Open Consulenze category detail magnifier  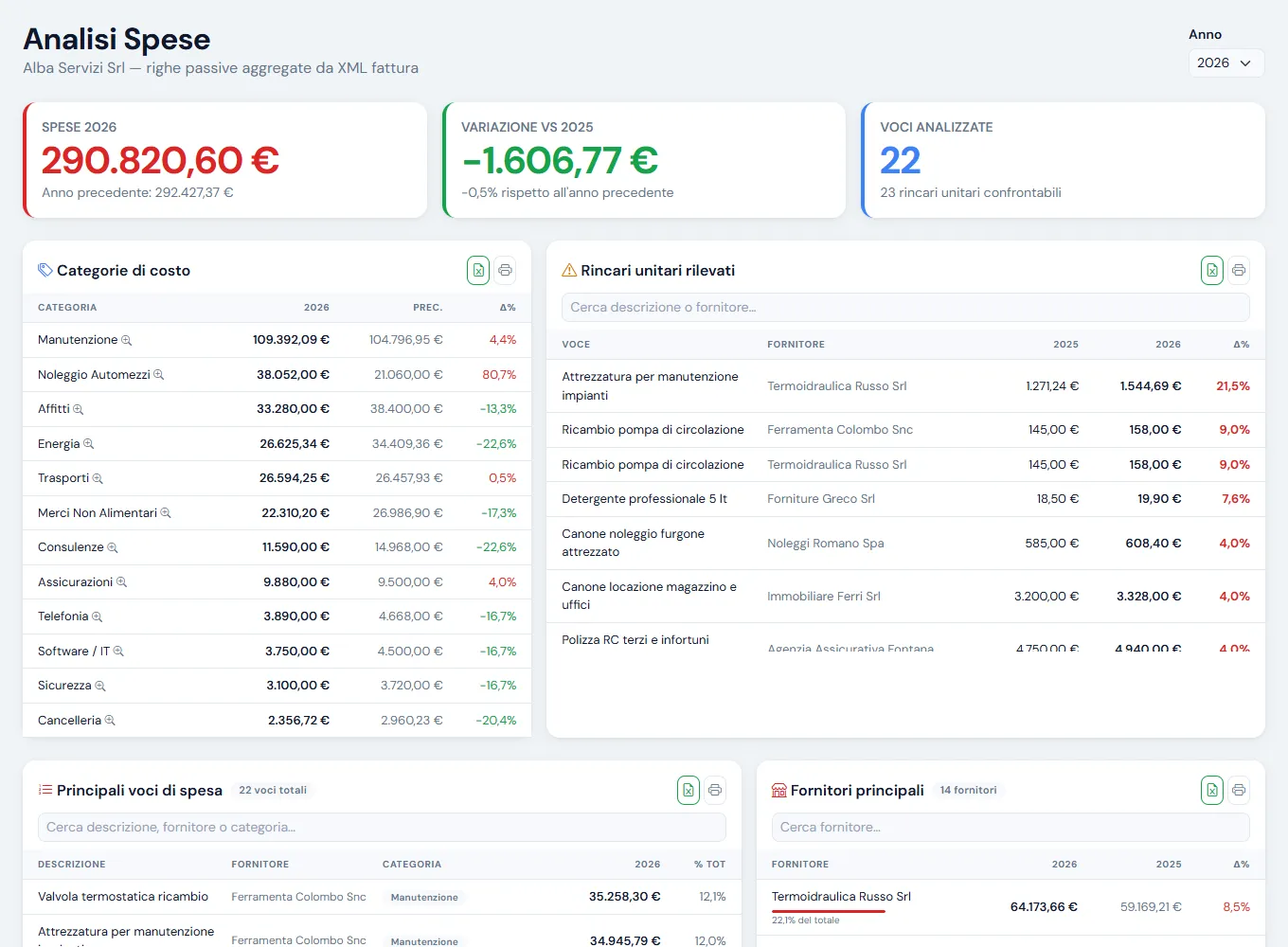pos(113,547)
